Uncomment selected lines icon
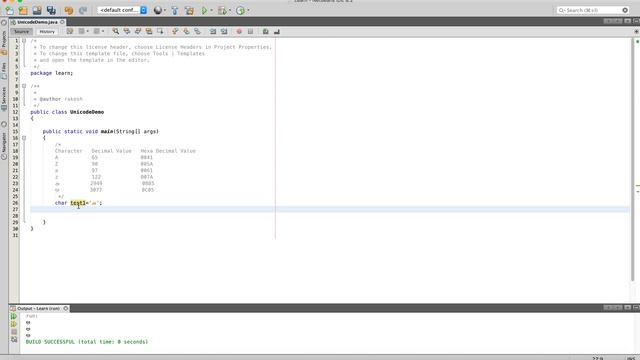 point(277,31)
